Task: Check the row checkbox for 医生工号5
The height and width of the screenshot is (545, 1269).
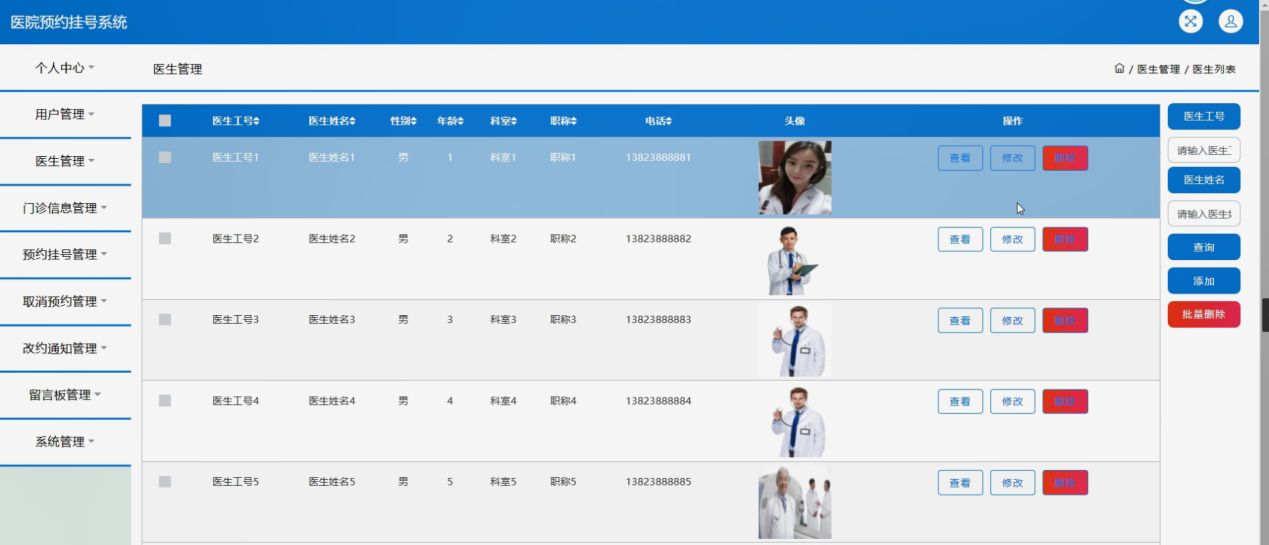Action: (x=165, y=481)
